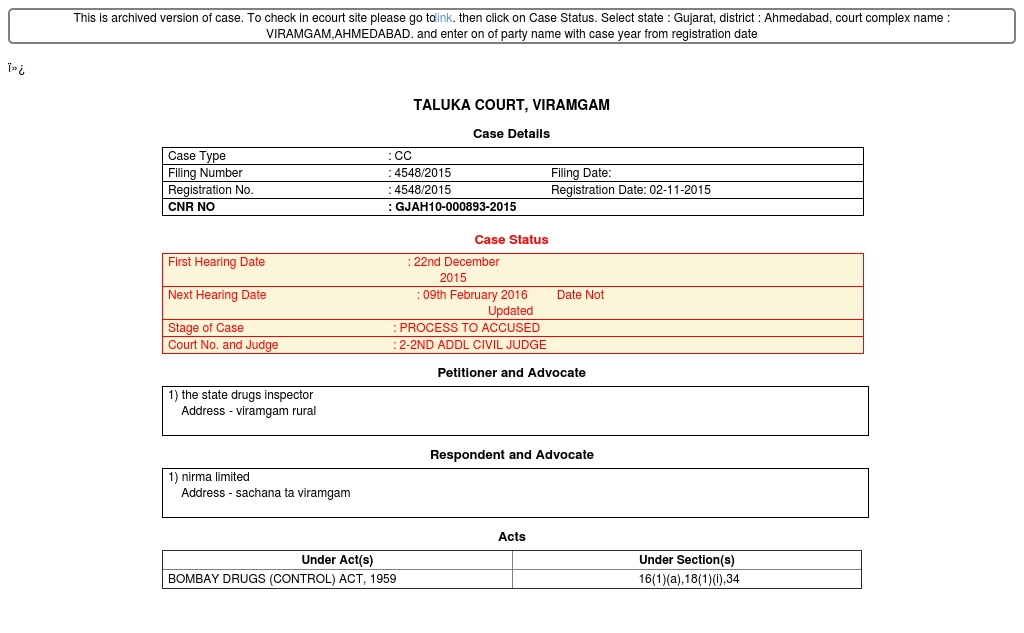This screenshot has width=1024, height=633.
Task: Click the 'Under Act(s)' column header
Action: coord(337,560)
